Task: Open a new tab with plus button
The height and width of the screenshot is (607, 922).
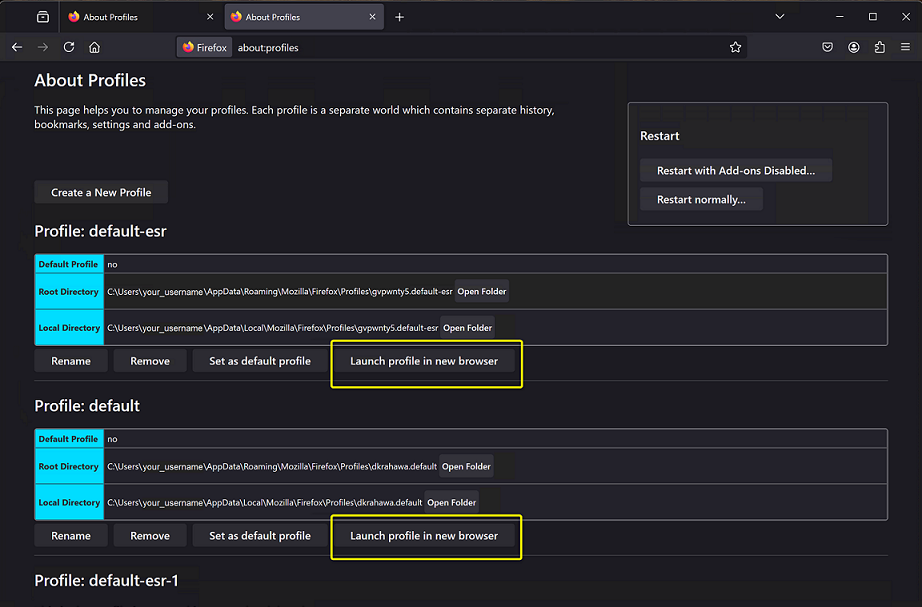Action: click(399, 17)
